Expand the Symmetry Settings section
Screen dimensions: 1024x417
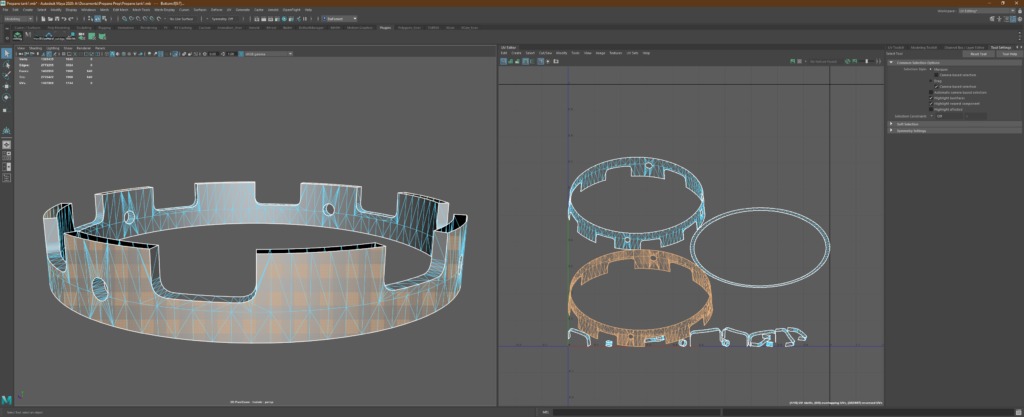click(x=910, y=130)
